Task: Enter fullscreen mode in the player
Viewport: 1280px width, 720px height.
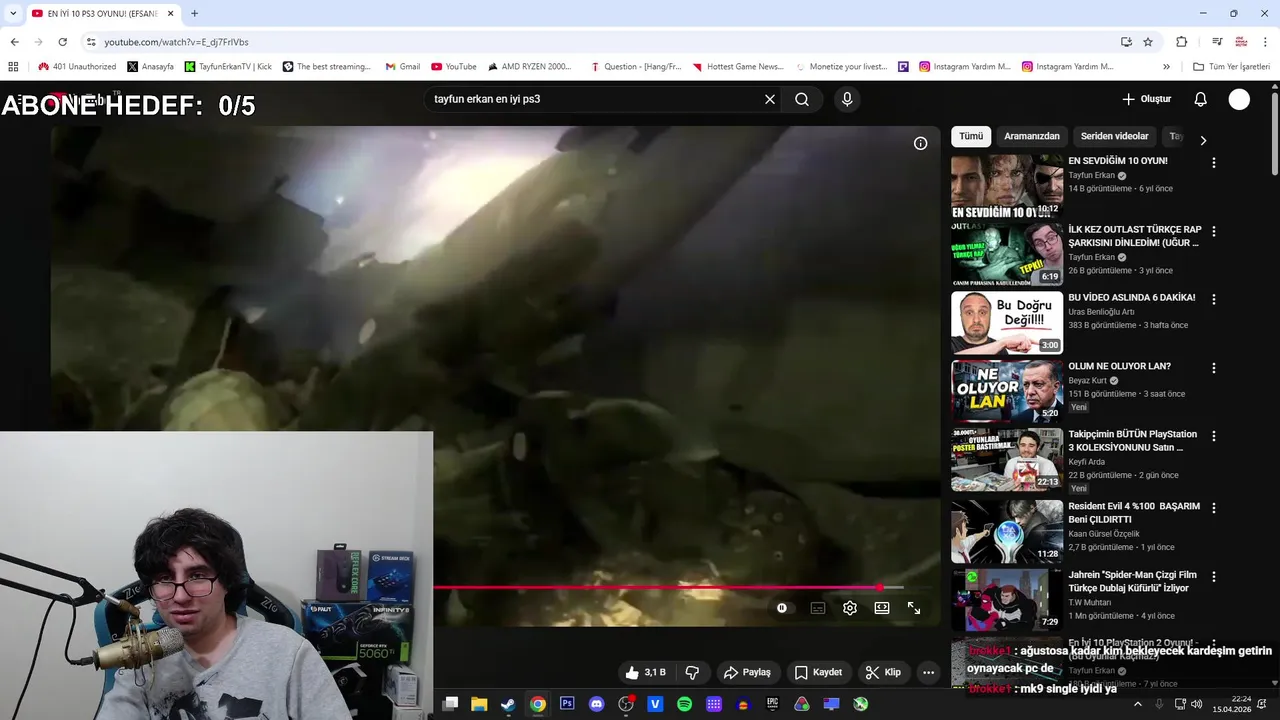Action: pyautogui.click(x=914, y=608)
